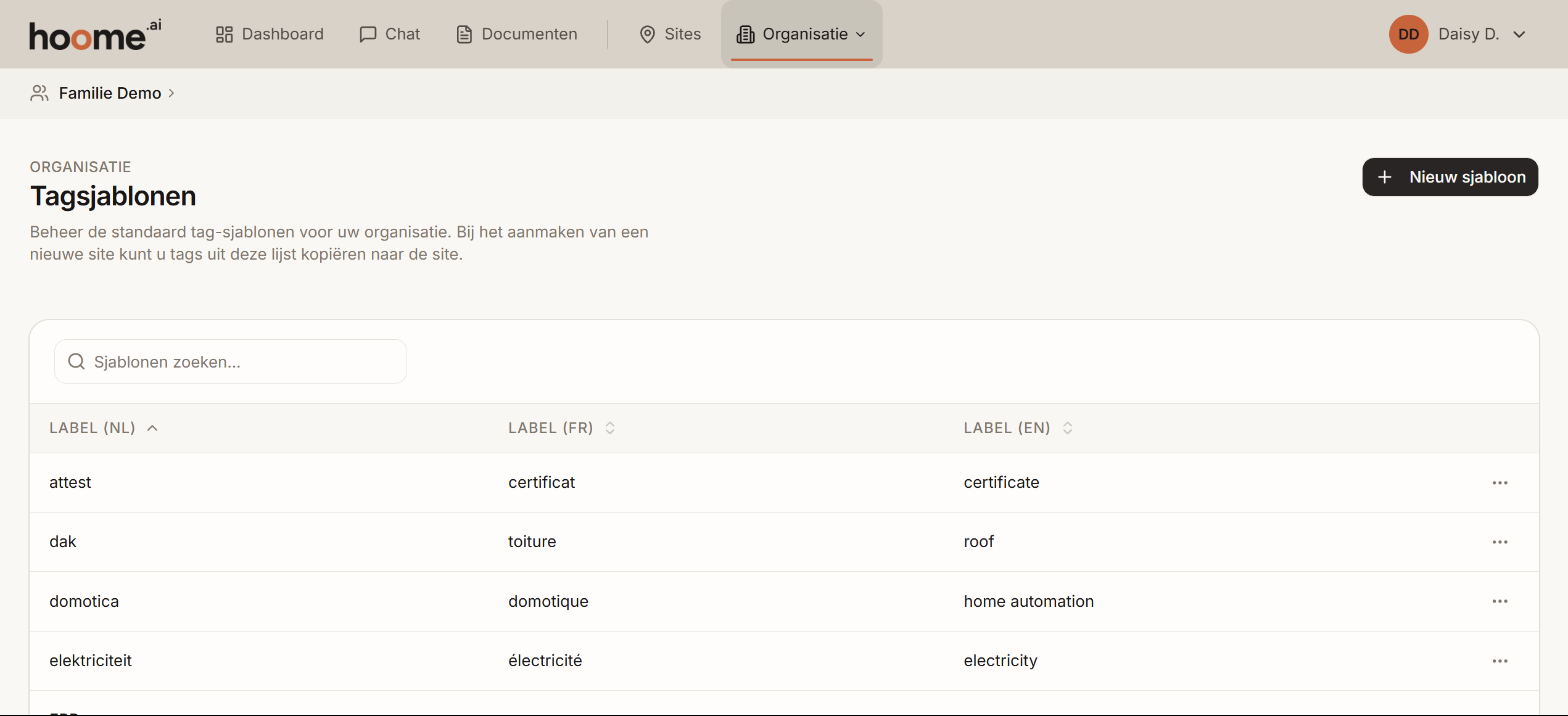Click the Familie Demo breadcrumb link
The image size is (1568, 716).
110,93
